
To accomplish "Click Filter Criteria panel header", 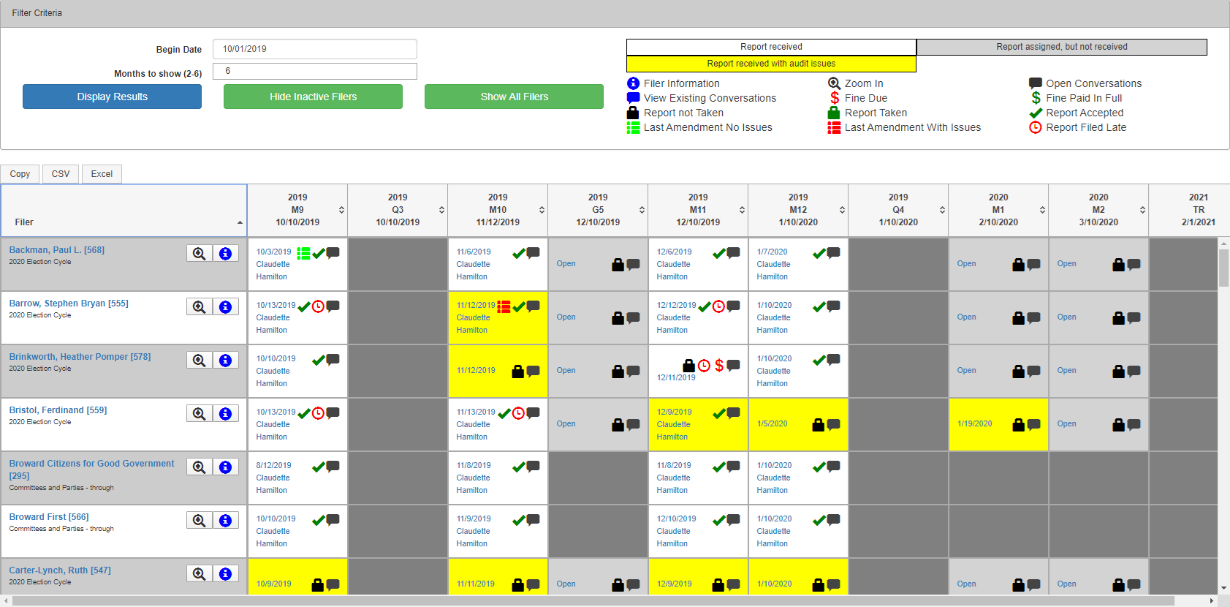I will (615, 13).
